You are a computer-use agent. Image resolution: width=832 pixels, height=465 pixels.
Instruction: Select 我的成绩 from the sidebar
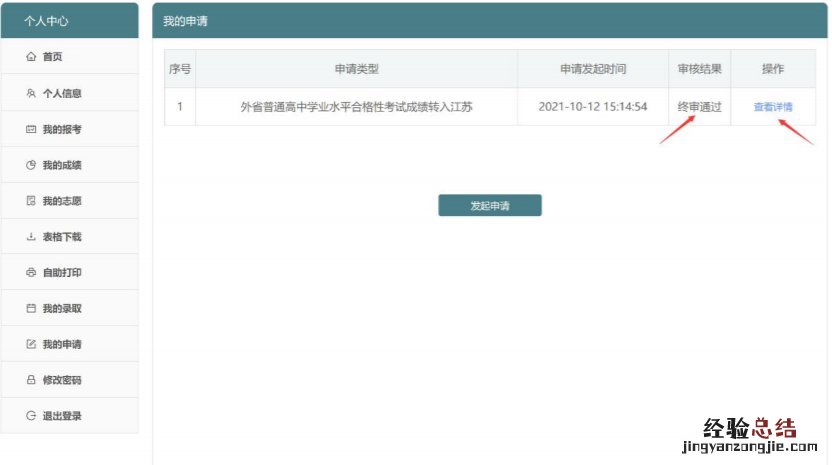pyautogui.click(x=62, y=165)
